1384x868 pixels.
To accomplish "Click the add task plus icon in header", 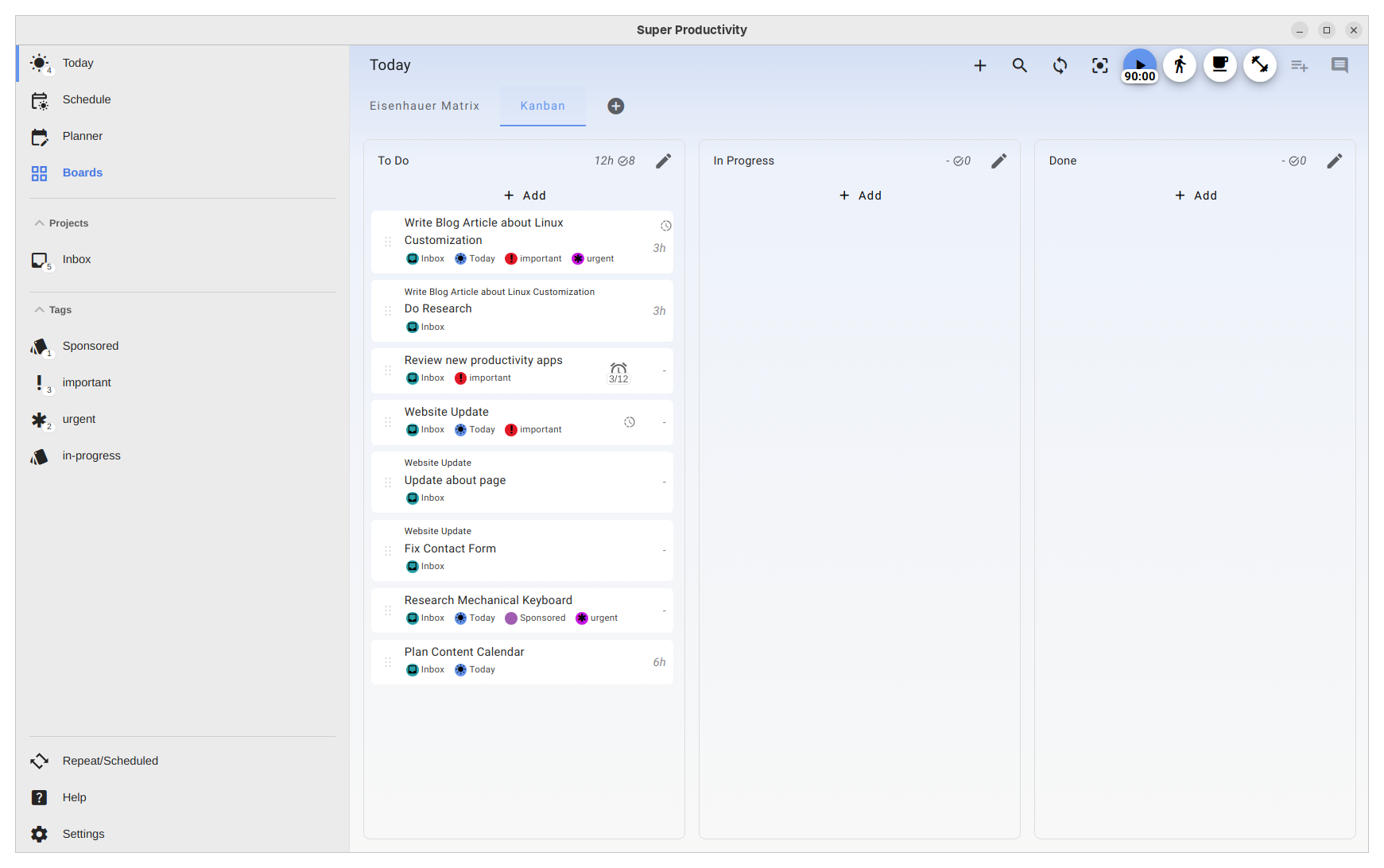I will pos(980,66).
